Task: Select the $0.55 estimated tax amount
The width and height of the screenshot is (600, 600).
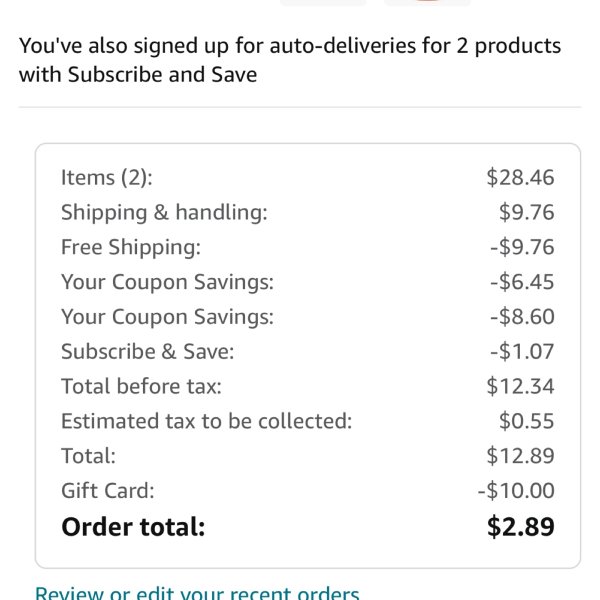Action: (x=527, y=421)
